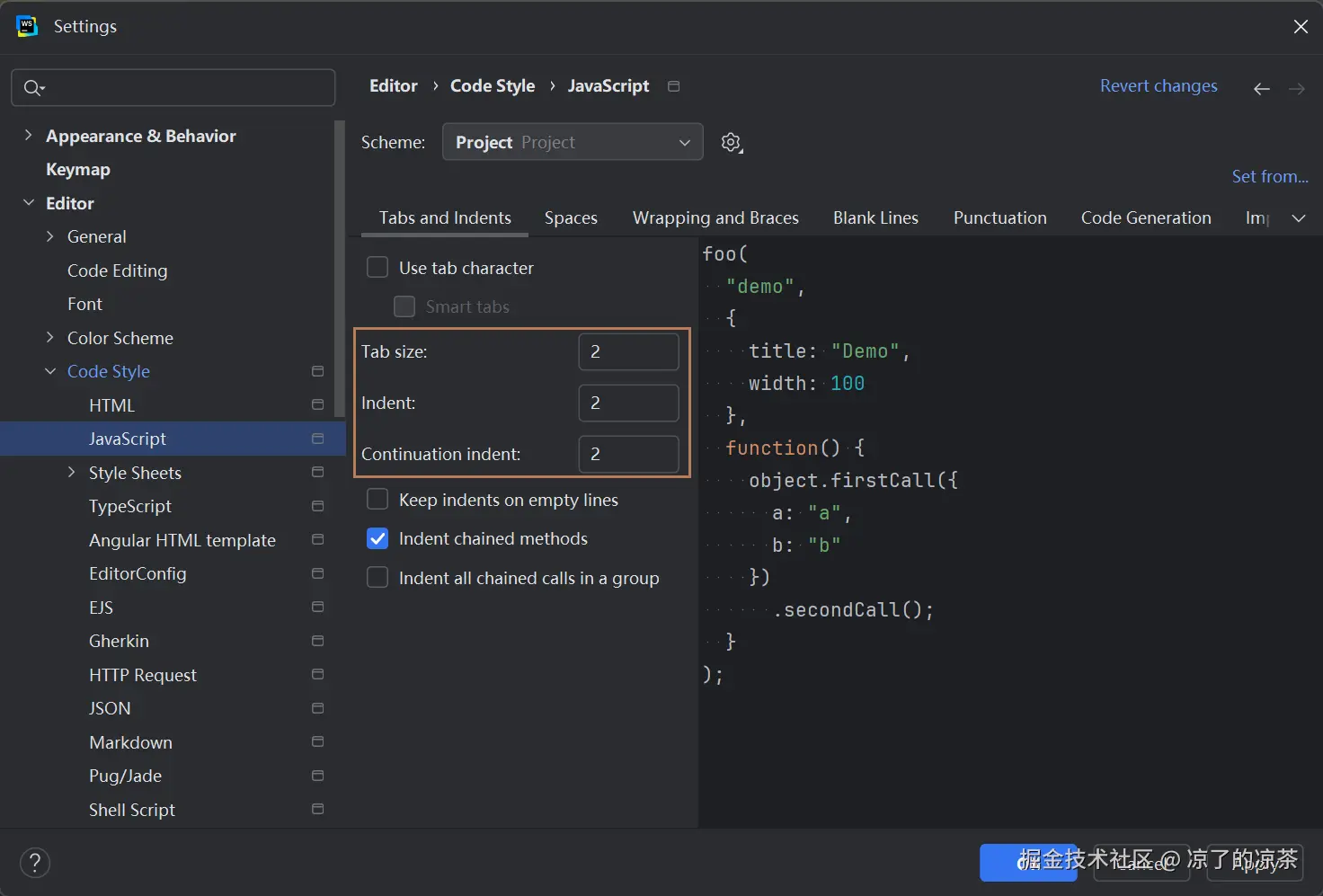Click the project-level icon beside JavaScript breadcrumb
The width and height of the screenshot is (1323, 896).
coord(673,86)
